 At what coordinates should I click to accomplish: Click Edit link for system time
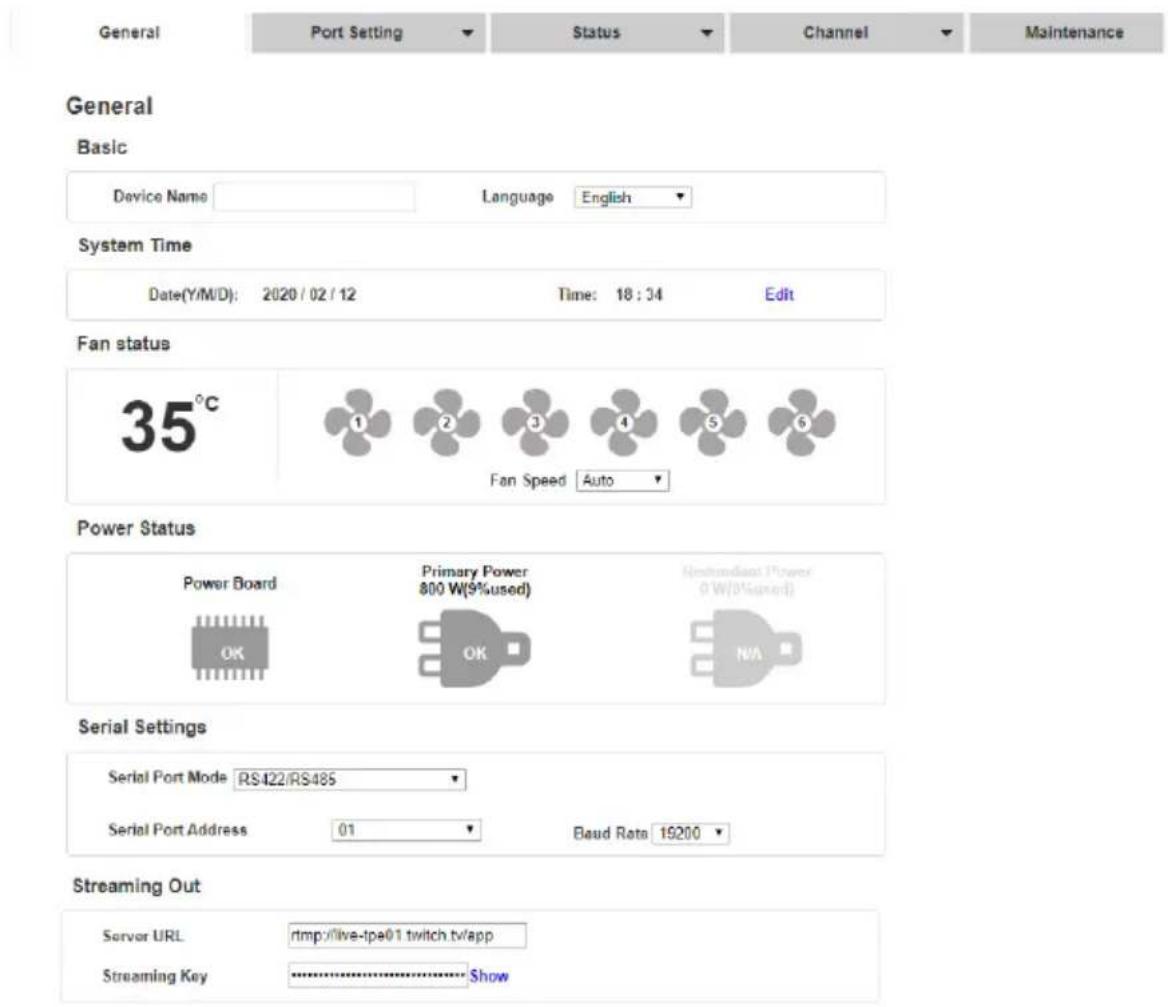779,294
